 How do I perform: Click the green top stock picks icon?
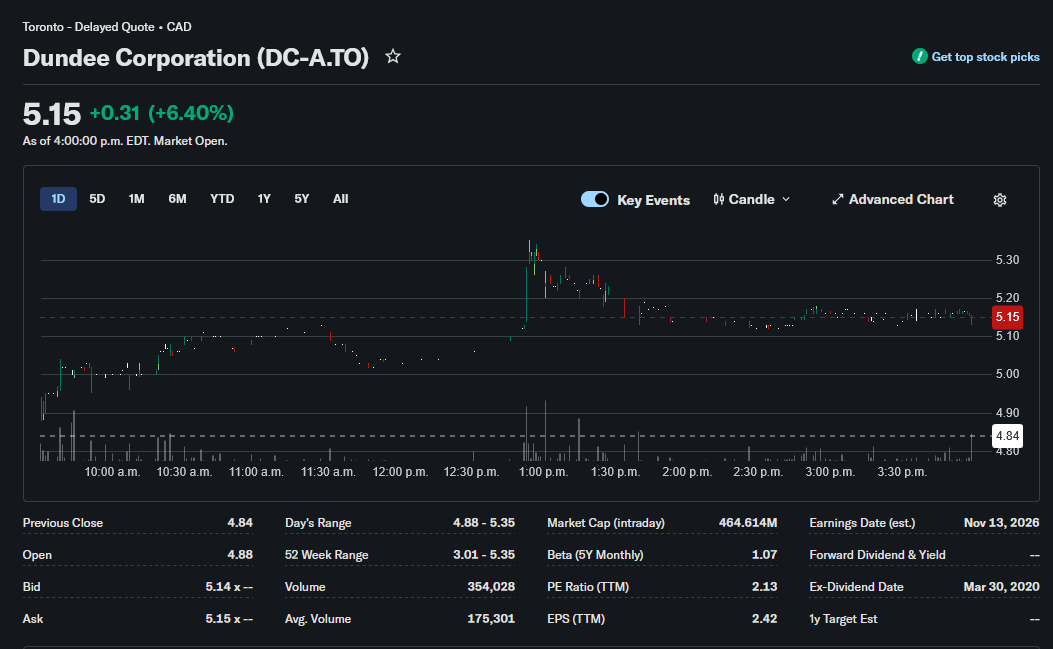(919, 56)
